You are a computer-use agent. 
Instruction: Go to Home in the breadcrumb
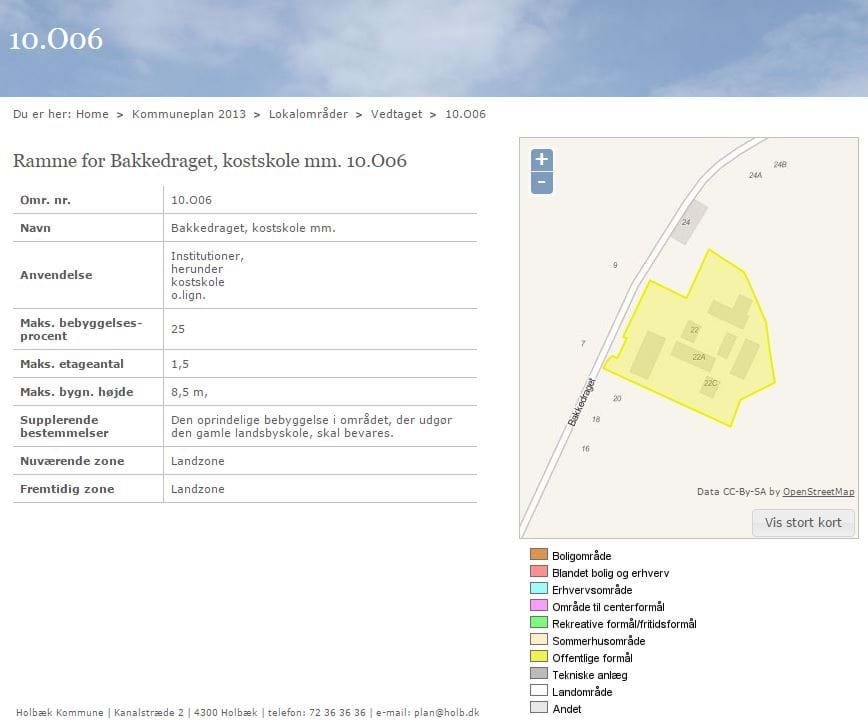coord(92,114)
